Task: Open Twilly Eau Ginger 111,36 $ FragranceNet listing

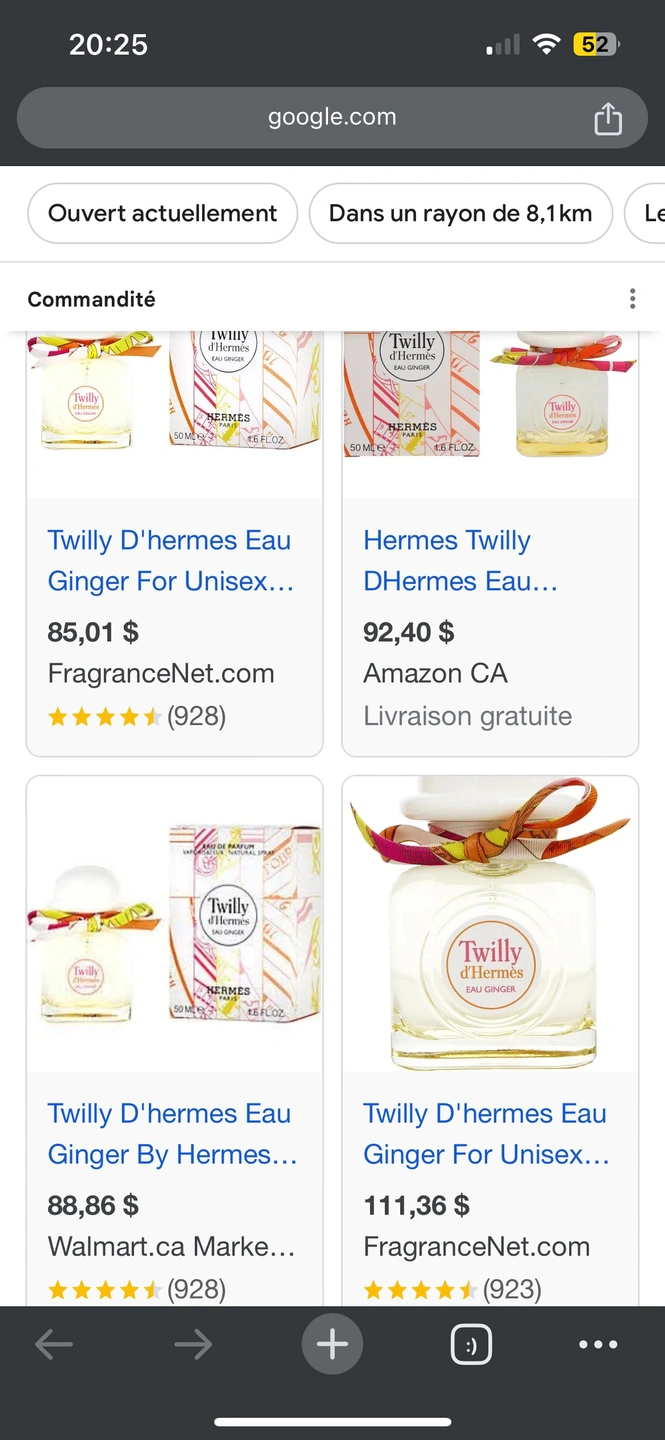Action: pyautogui.click(x=487, y=1134)
